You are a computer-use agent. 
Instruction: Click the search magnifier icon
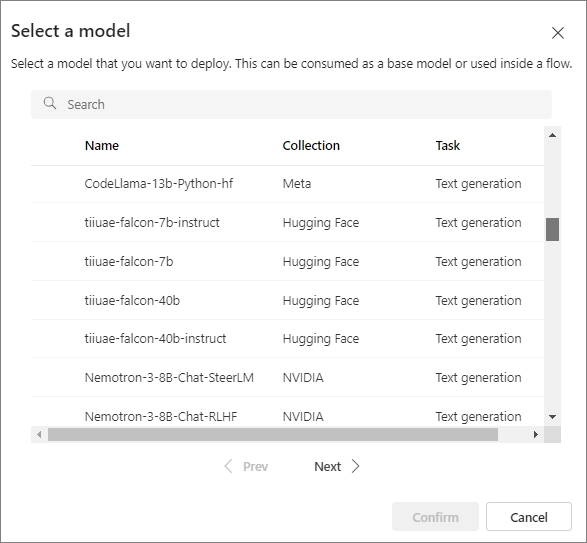click(x=50, y=103)
